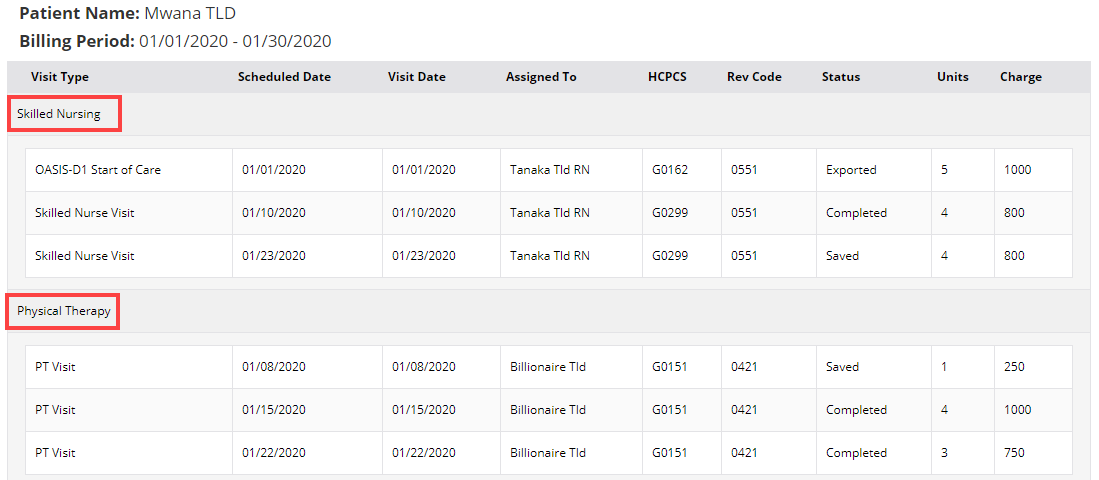1099x480 pixels.
Task: Click the Rev Code column header
Action: pyautogui.click(x=754, y=77)
